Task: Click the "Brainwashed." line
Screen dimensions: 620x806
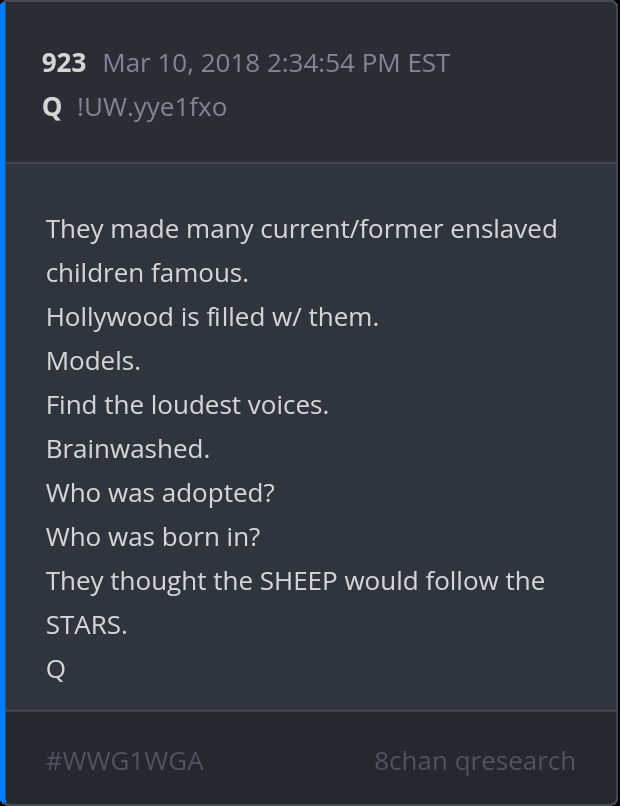Action: [x=128, y=449]
